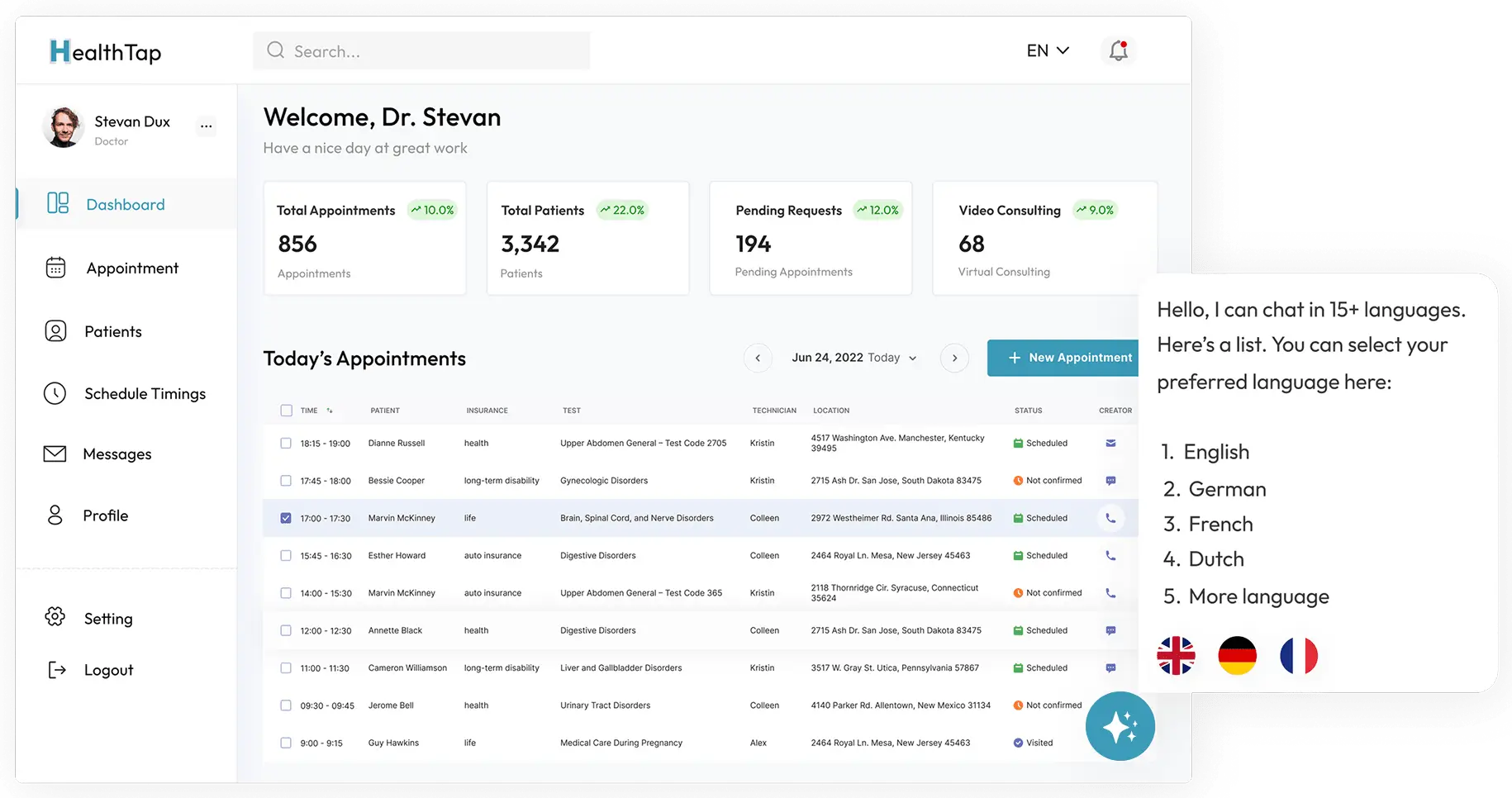Image resolution: width=1512 pixels, height=798 pixels.
Task: Click the New Appointment button
Action: [1069, 358]
